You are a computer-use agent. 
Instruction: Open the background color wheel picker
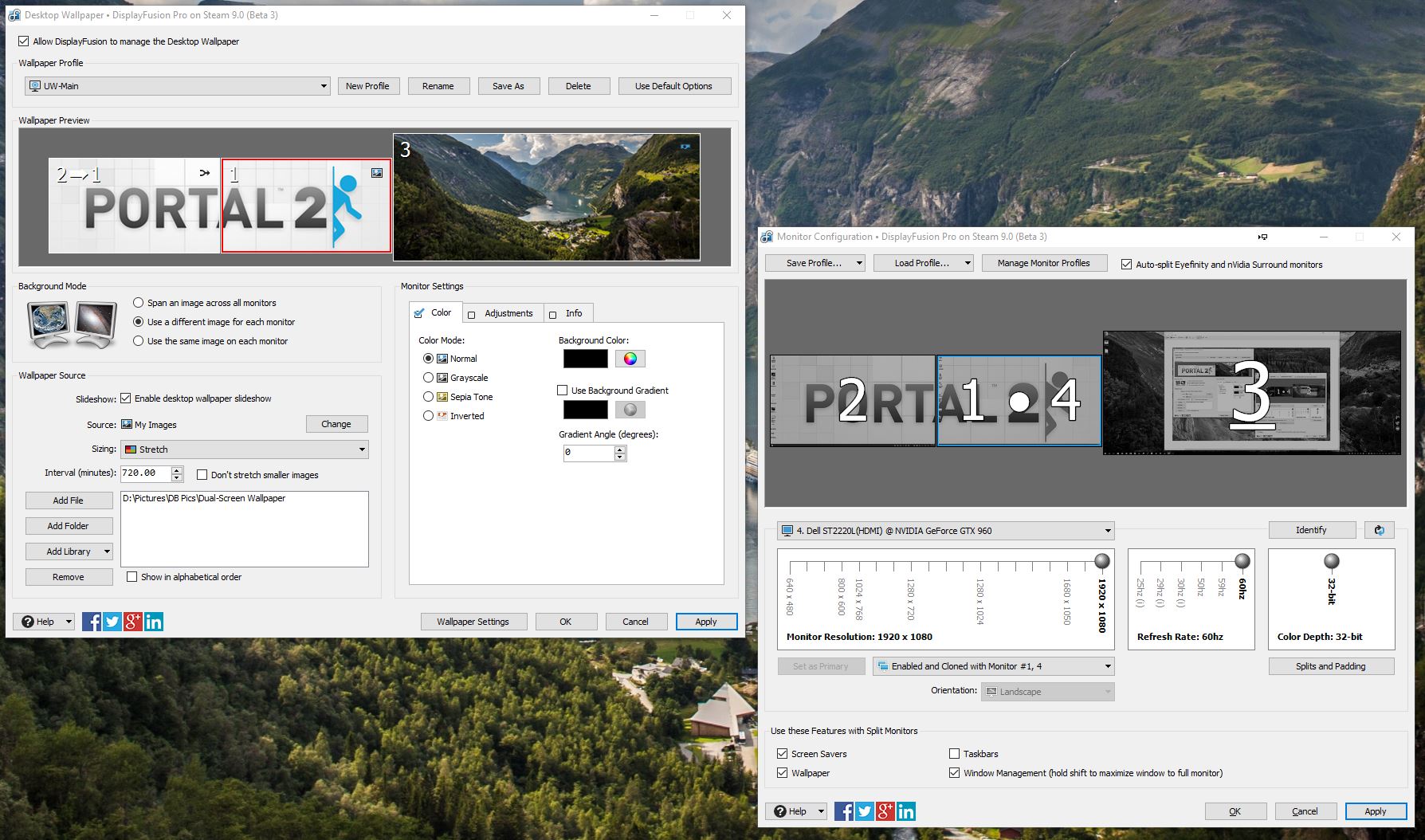tap(630, 359)
